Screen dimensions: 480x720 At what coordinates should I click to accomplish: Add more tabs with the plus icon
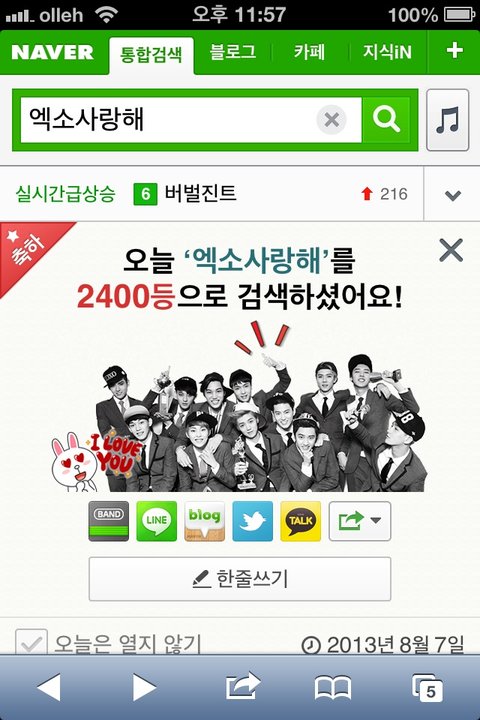point(454,51)
